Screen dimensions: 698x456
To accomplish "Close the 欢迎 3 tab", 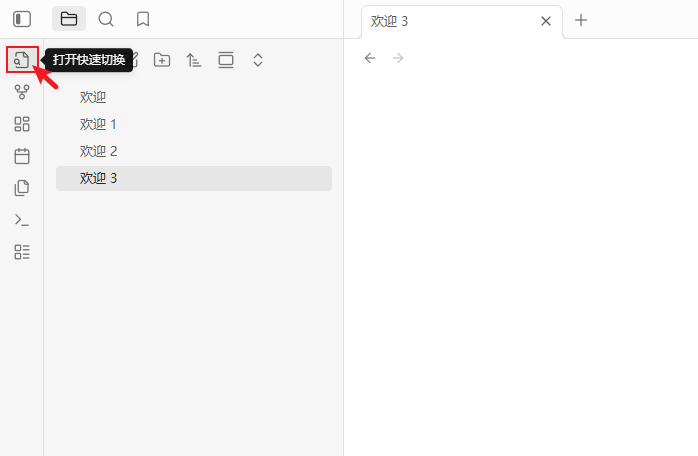I will pyautogui.click(x=546, y=21).
